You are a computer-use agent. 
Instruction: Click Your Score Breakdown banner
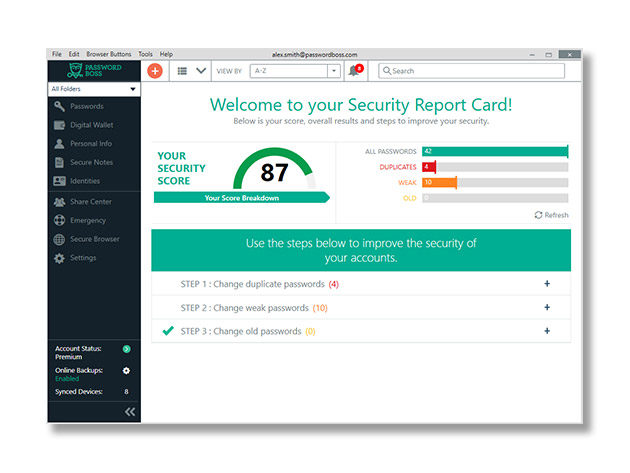point(241,198)
